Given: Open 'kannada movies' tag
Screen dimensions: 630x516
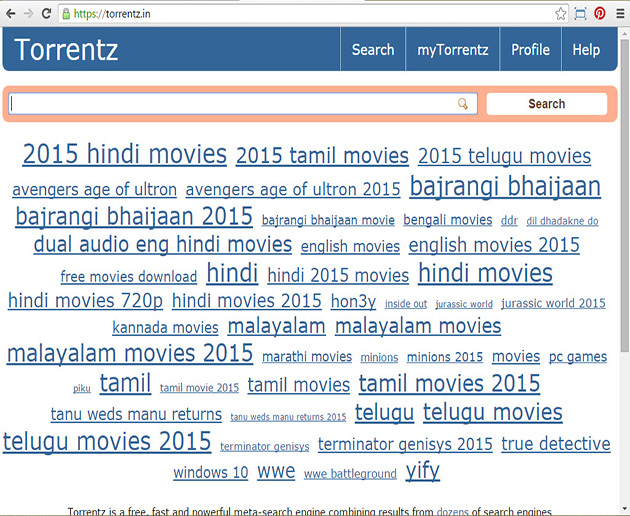Looking at the screenshot, I should pyautogui.click(x=165, y=328).
